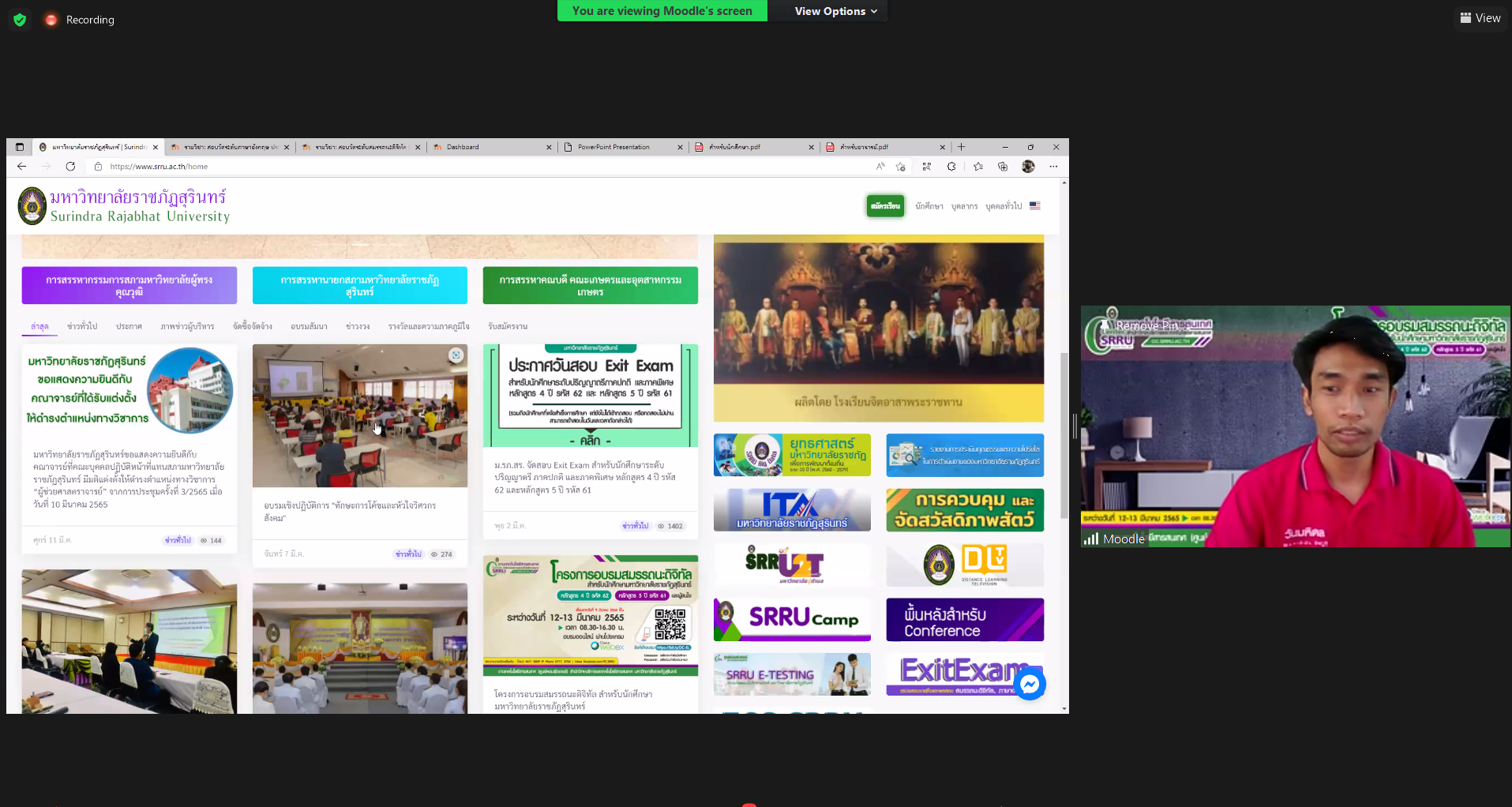Open the SRRU Camp banner
Screen dimensions: 1512x807
click(x=792, y=619)
